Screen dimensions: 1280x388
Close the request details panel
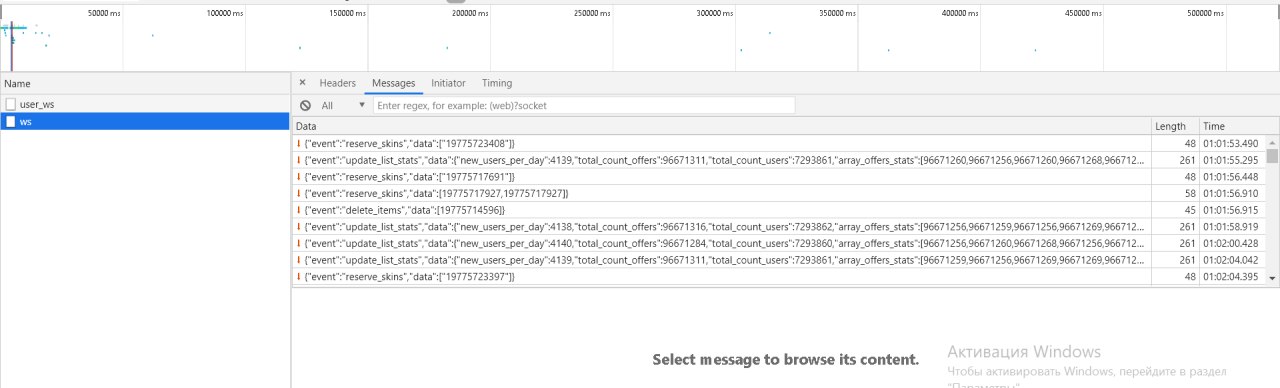click(303, 83)
